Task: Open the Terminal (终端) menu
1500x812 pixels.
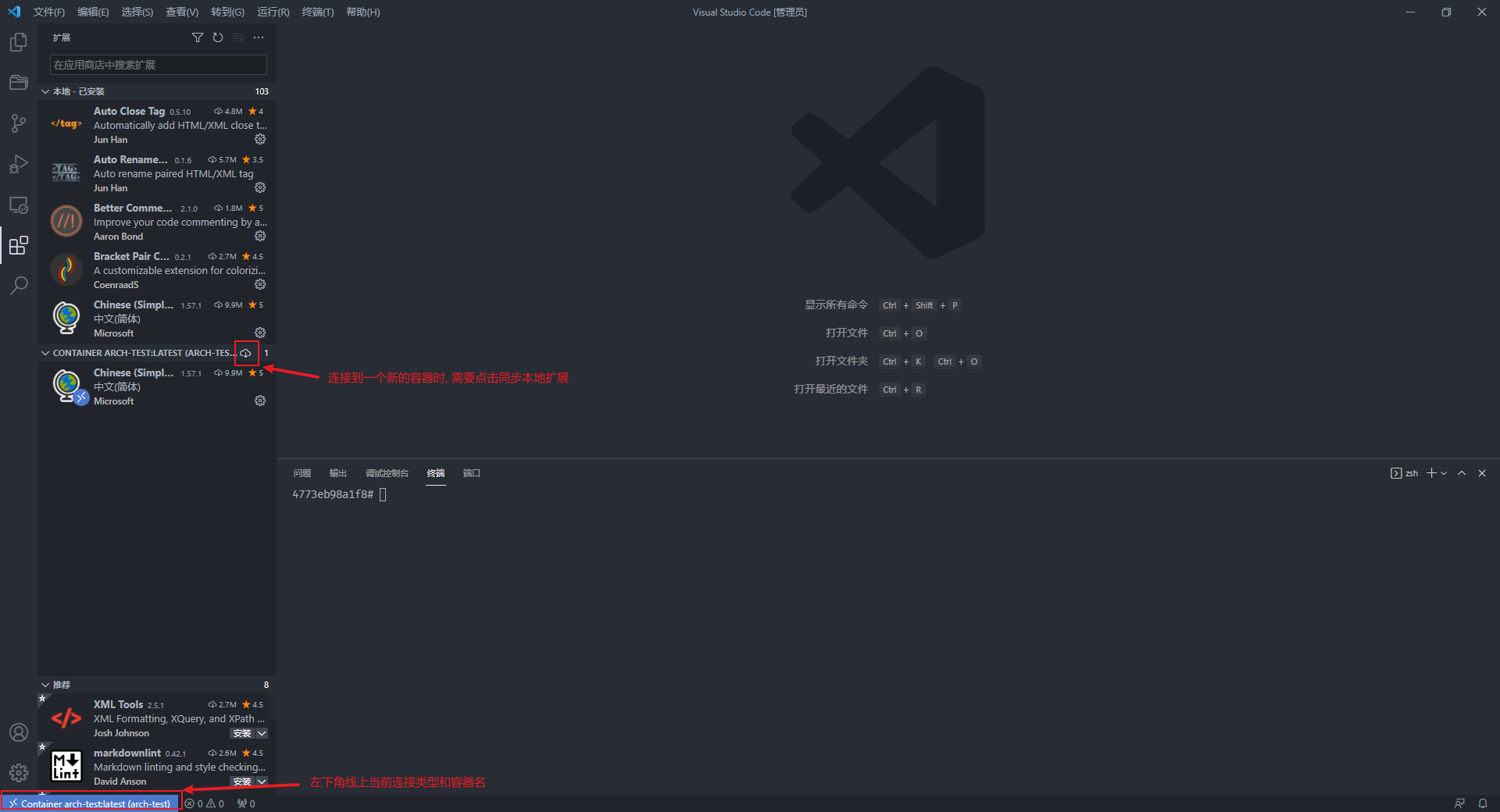Action: tap(318, 12)
